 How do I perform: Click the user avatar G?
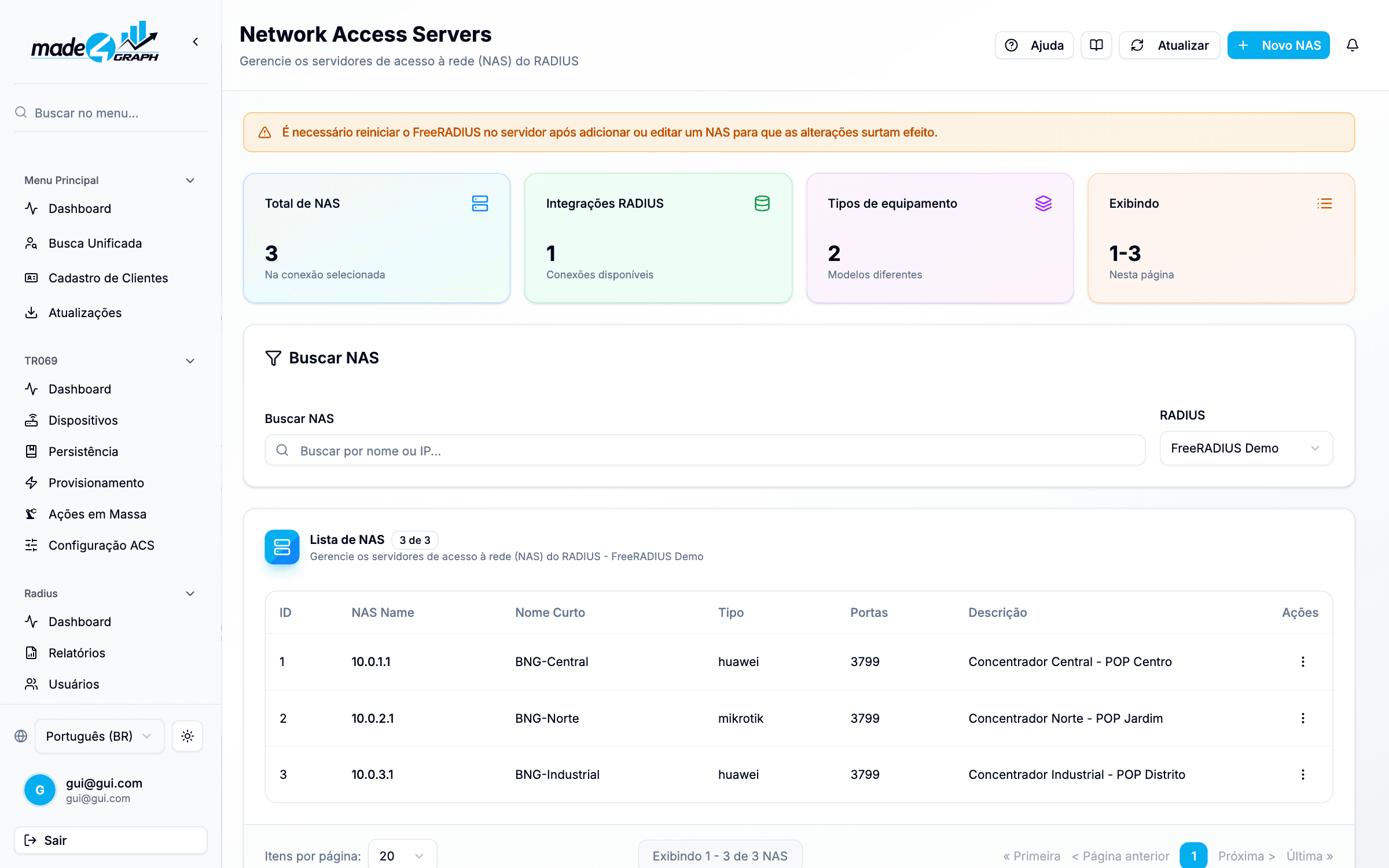click(40, 790)
